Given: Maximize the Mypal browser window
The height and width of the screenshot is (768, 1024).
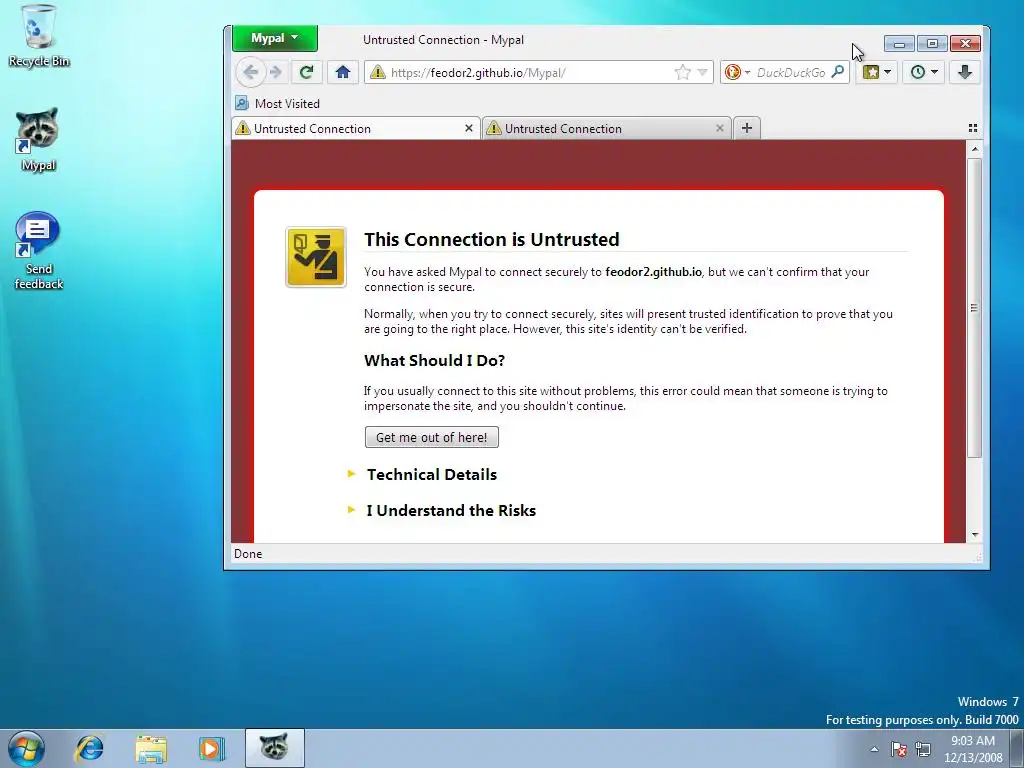Looking at the screenshot, I should point(932,44).
